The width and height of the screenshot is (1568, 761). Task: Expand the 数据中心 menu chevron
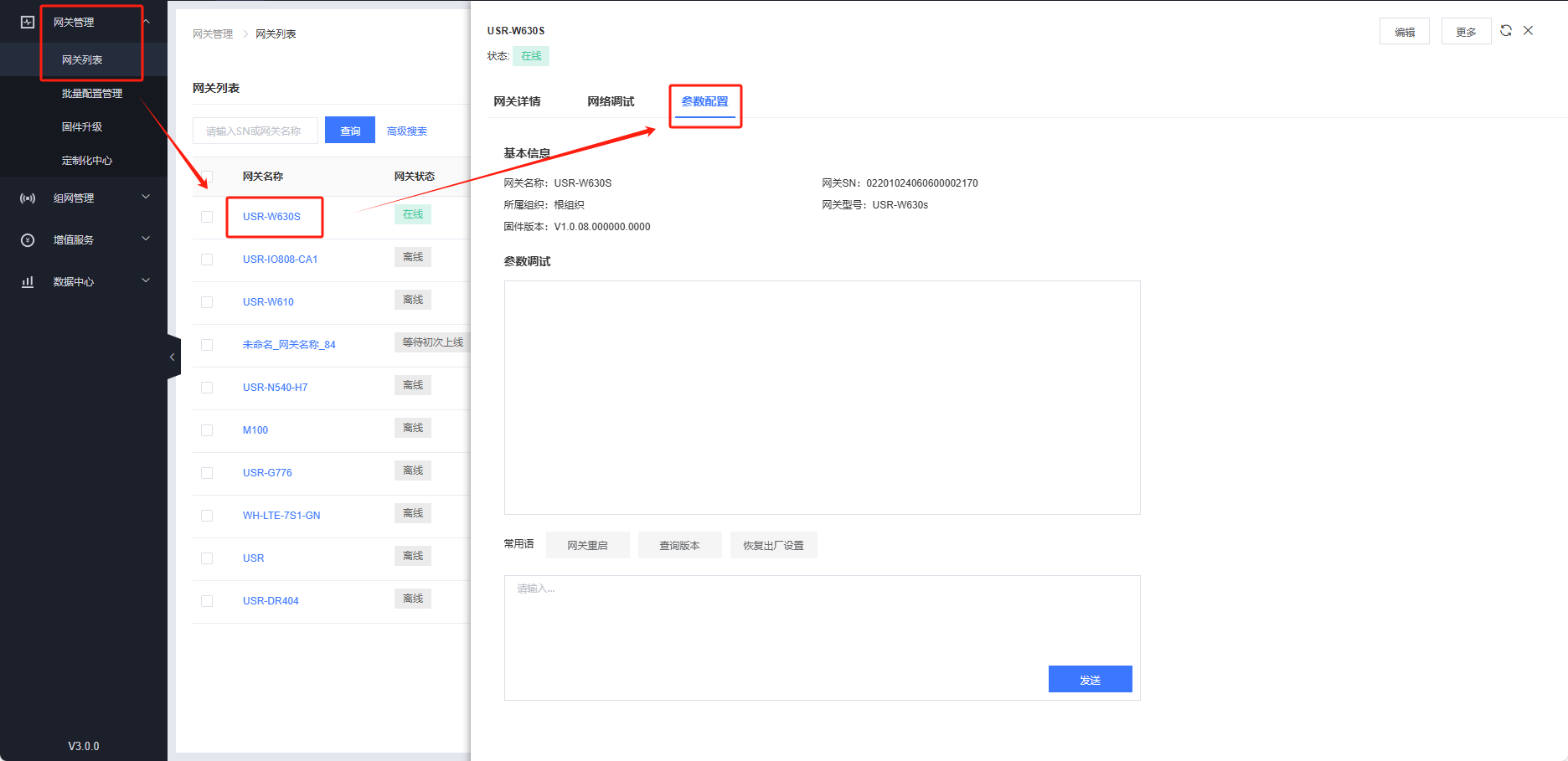pos(146,281)
